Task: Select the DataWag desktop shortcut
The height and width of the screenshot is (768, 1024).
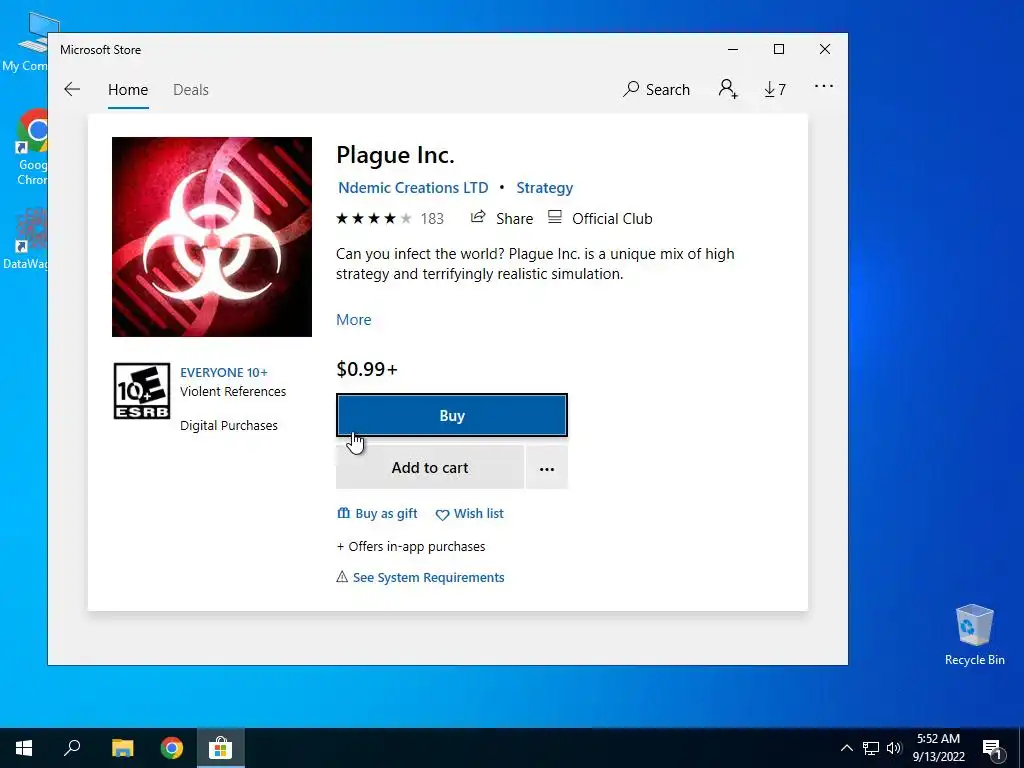Action: 26,239
